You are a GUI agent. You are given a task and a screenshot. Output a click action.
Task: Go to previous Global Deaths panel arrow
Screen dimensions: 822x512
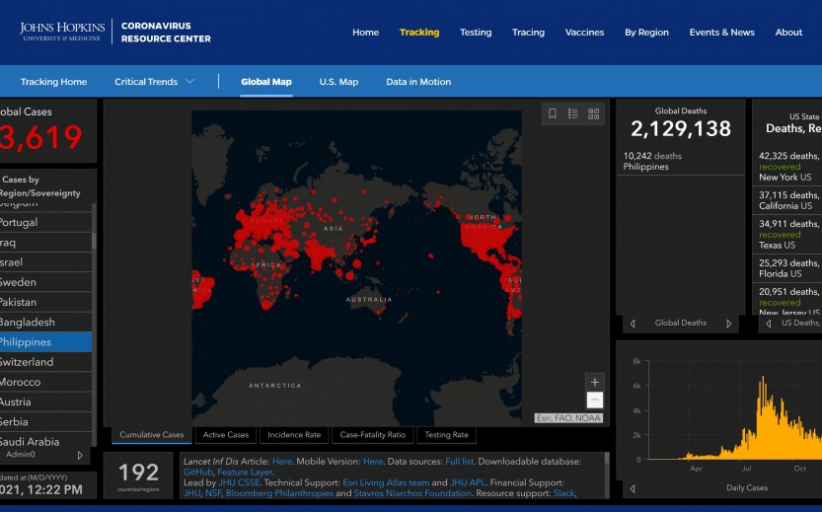(631, 324)
